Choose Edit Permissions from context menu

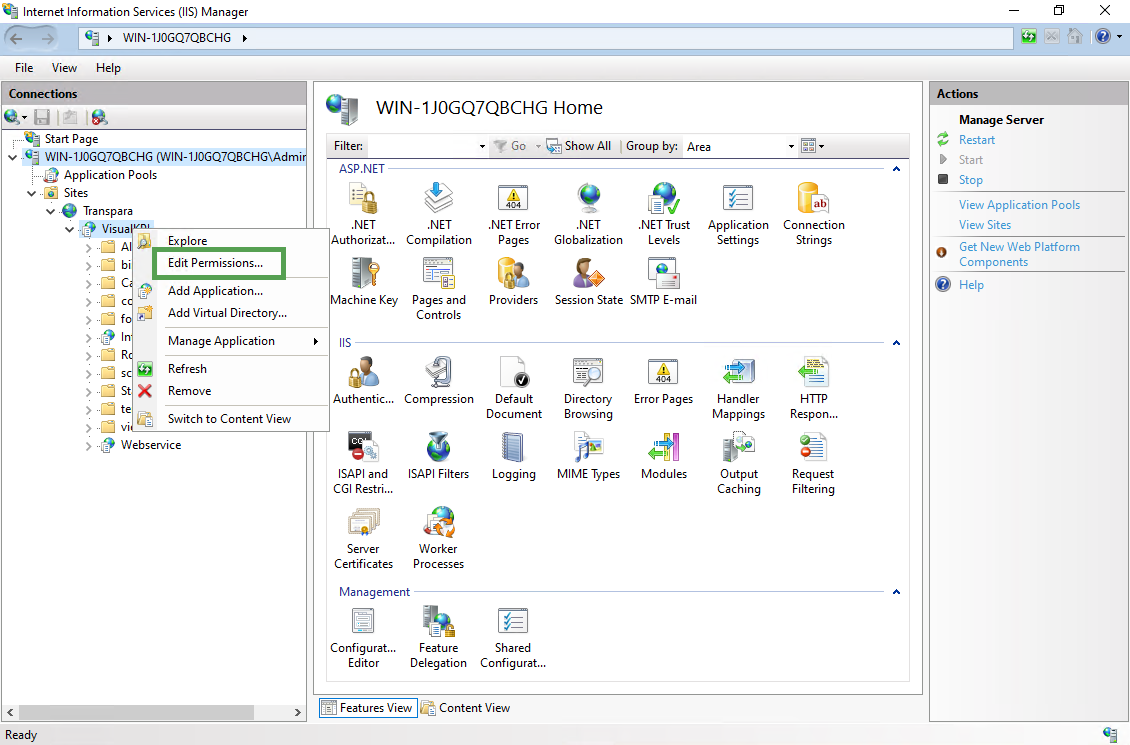point(215,263)
